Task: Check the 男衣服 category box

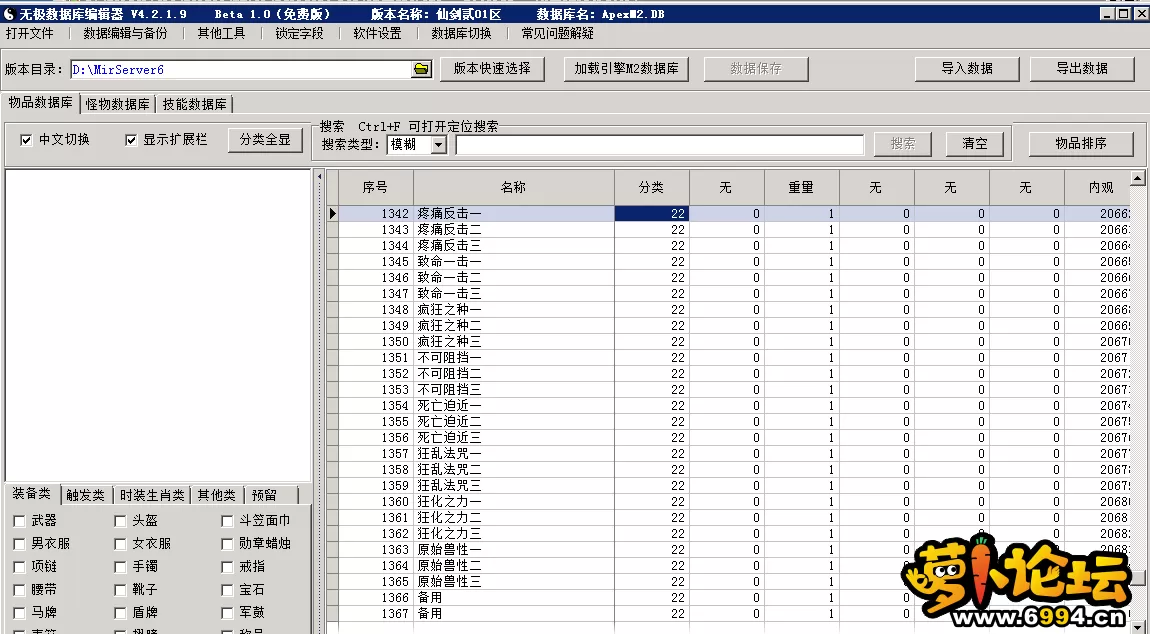Action: click(20, 544)
